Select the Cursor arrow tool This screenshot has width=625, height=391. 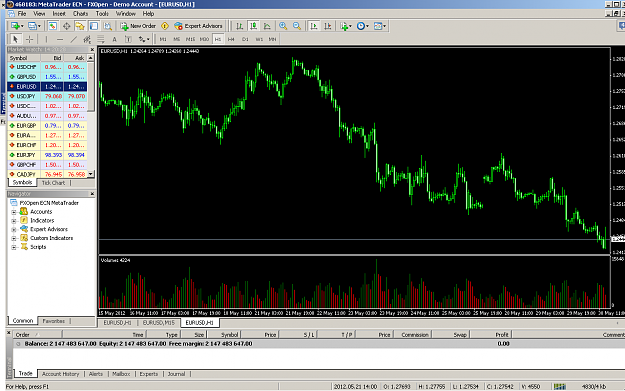click(15, 39)
